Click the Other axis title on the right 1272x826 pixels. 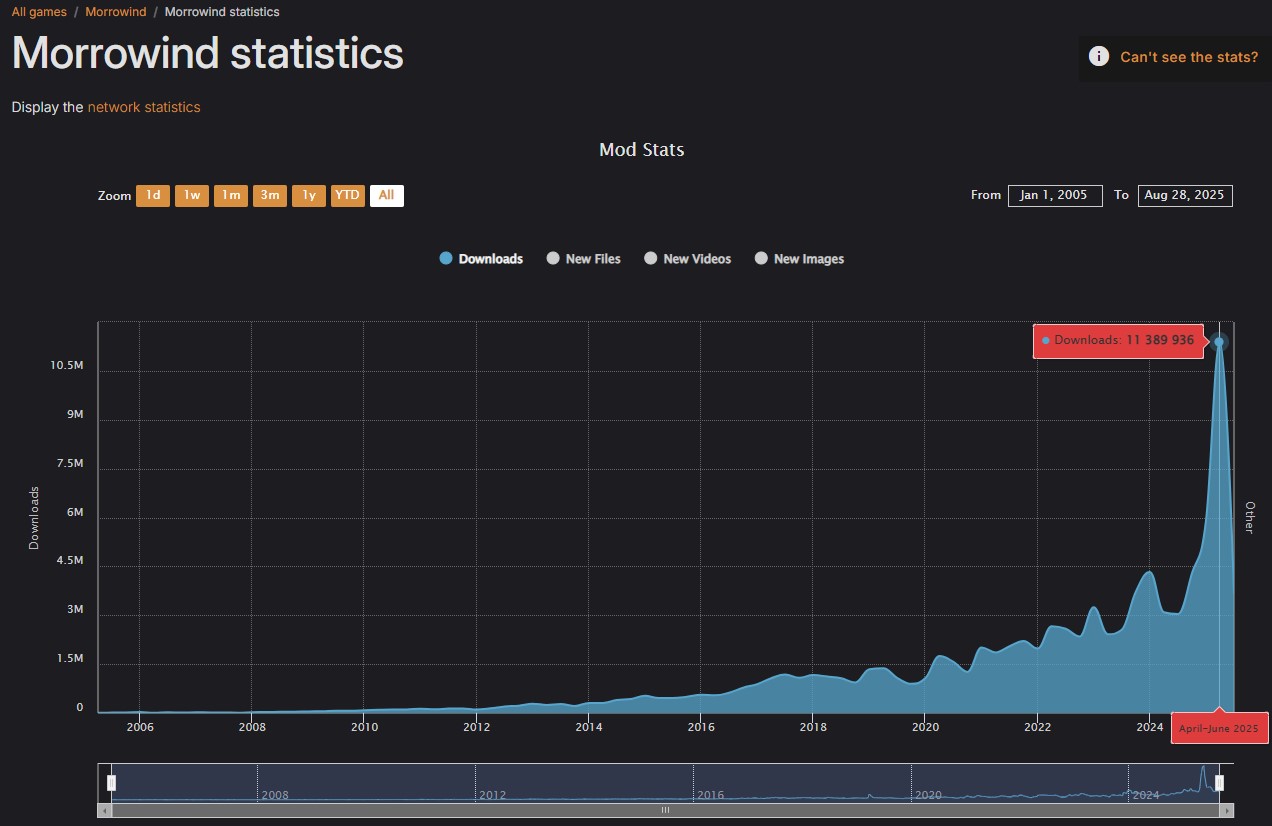click(1249, 517)
